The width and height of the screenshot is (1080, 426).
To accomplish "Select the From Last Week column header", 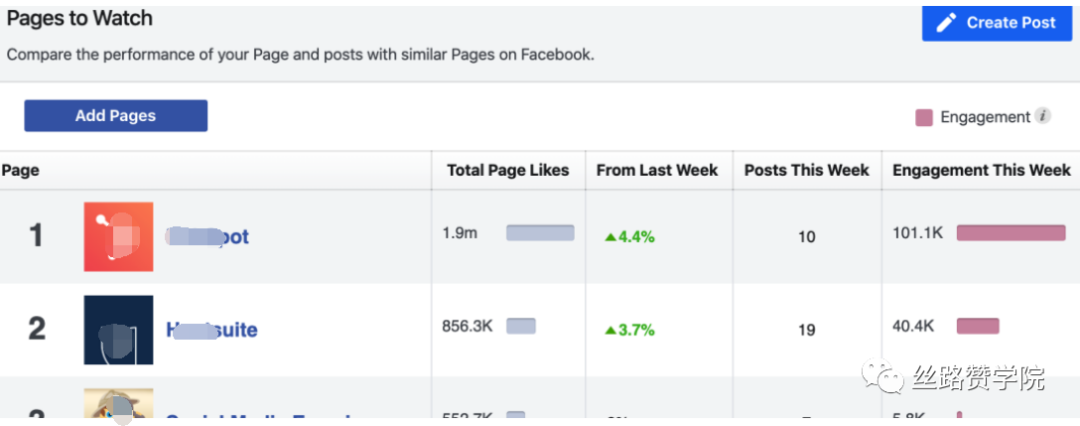I will pyautogui.click(x=657, y=170).
